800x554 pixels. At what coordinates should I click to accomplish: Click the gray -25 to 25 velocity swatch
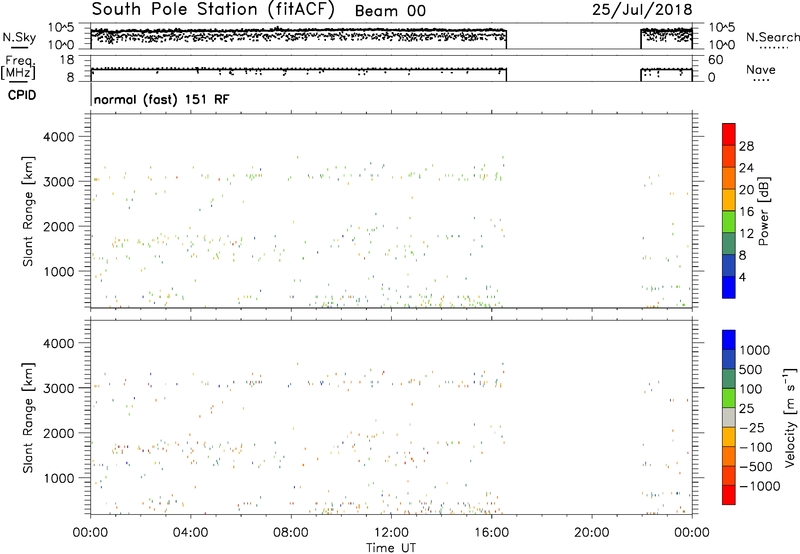tap(729, 418)
